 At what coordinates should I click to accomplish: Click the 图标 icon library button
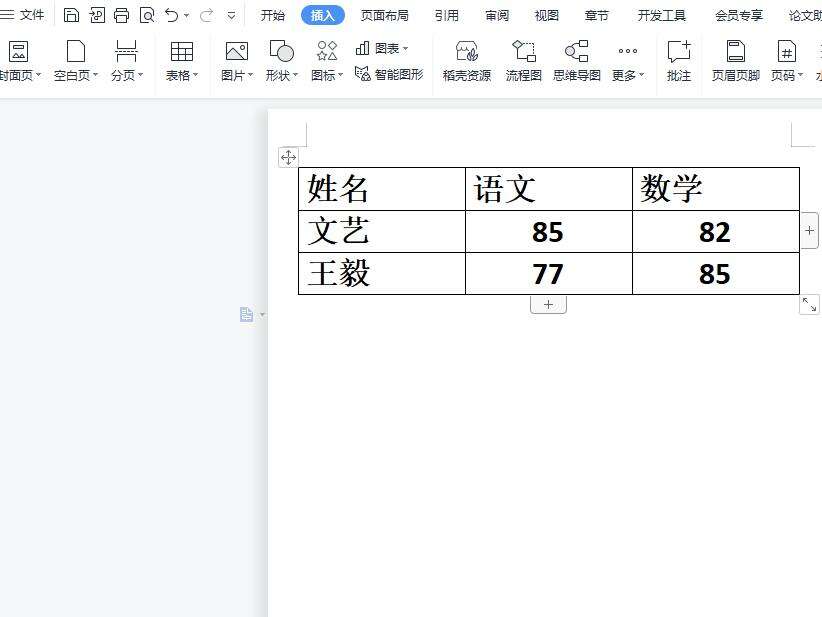pyautogui.click(x=327, y=51)
